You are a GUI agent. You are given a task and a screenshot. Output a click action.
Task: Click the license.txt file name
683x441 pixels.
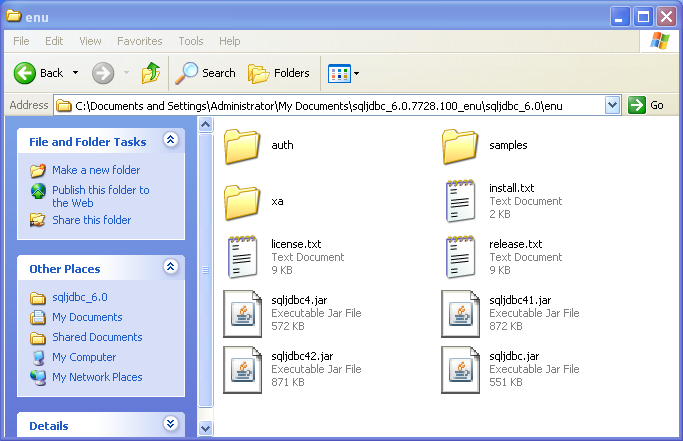click(x=296, y=244)
